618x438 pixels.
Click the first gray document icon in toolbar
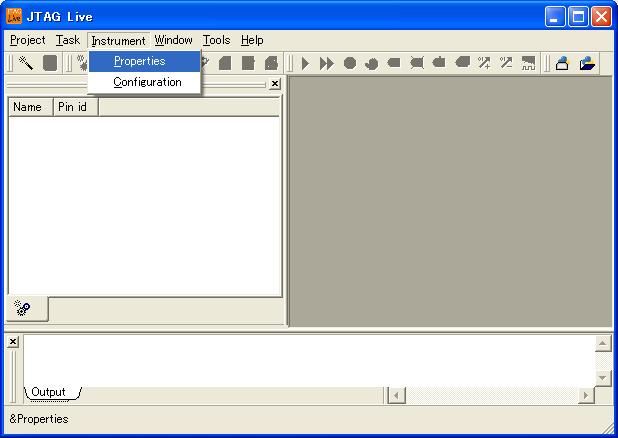tap(225, 63)
